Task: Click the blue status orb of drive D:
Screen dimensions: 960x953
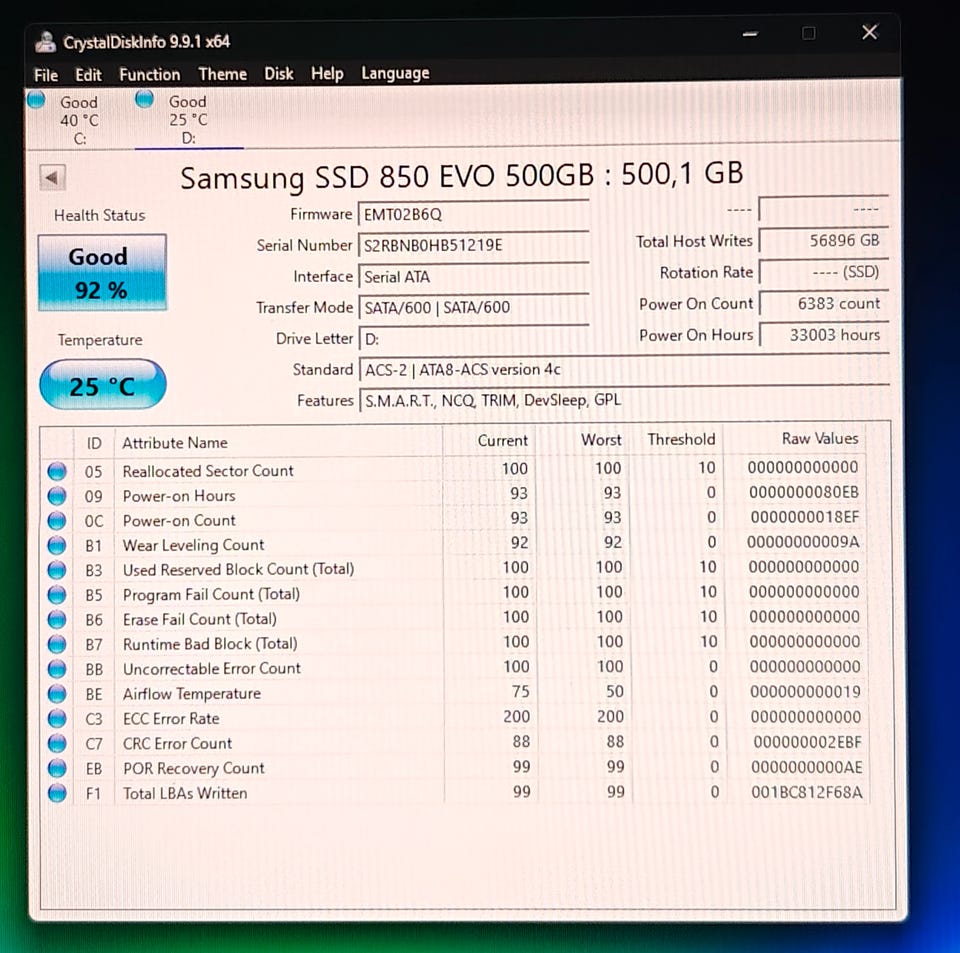Action: tap(144, 99)
